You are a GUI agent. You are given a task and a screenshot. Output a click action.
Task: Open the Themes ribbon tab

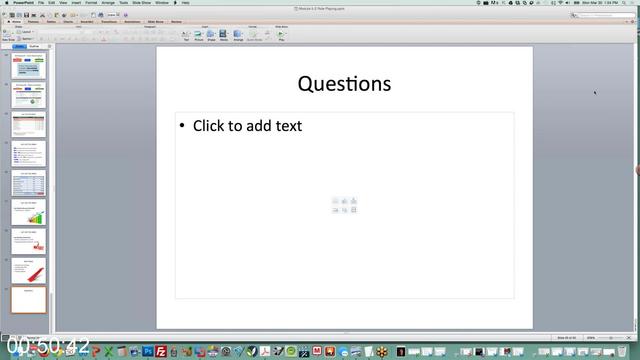pos(33,22)
